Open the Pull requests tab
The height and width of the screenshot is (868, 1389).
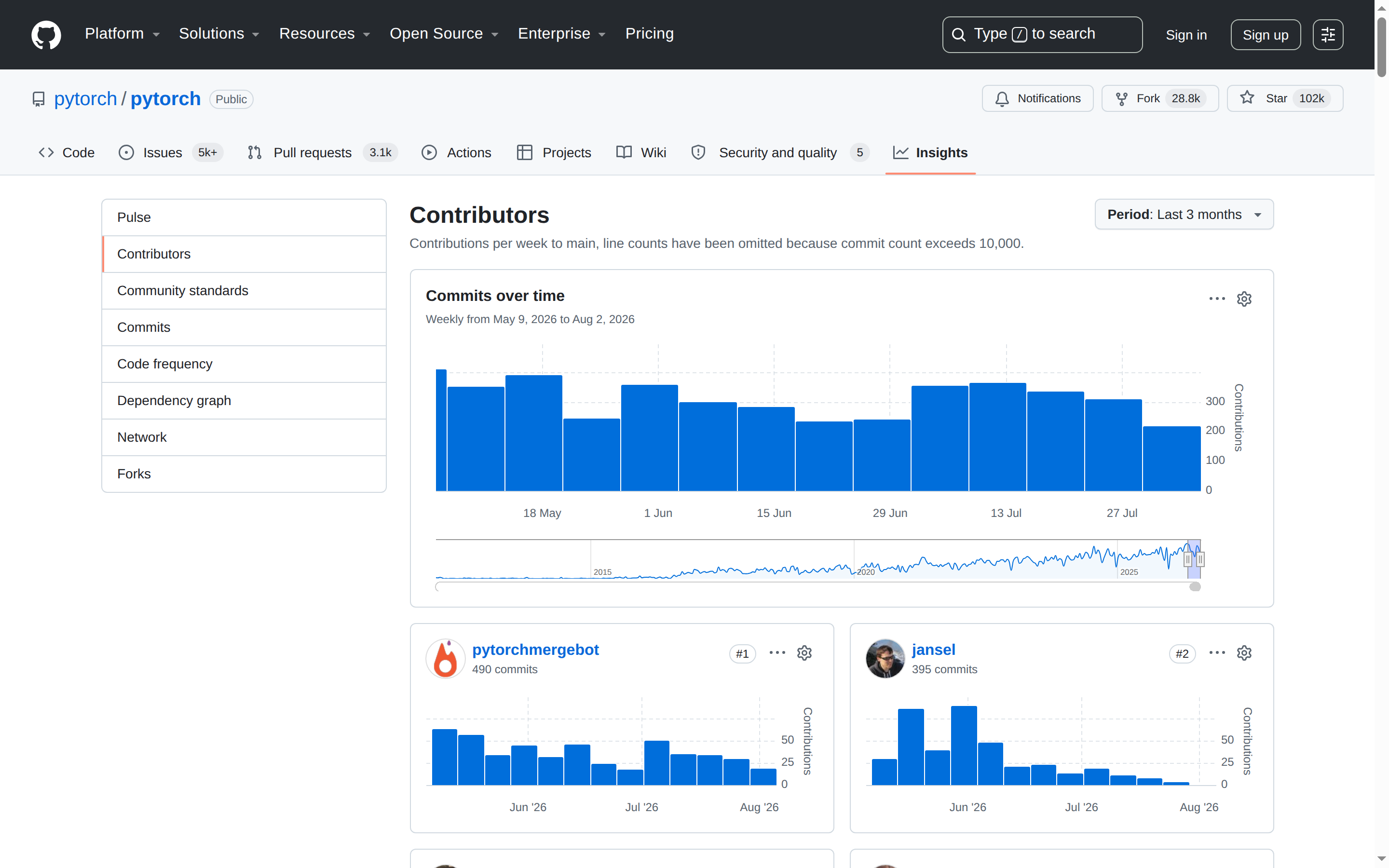coord(322,153)
